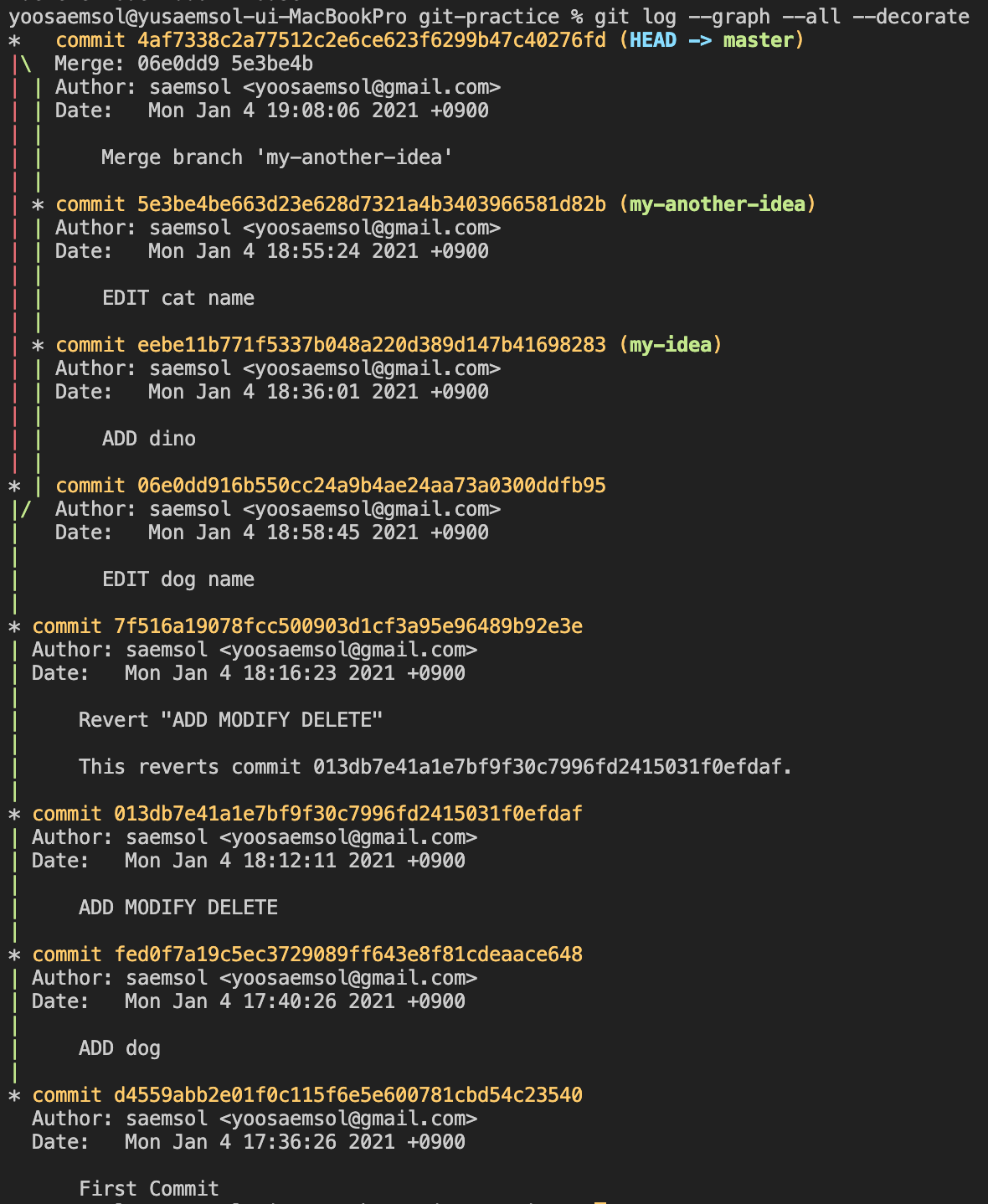Select date Mon Jan 4 17:36:26 2021
988x1204 pixels.
click(260, 1142)
